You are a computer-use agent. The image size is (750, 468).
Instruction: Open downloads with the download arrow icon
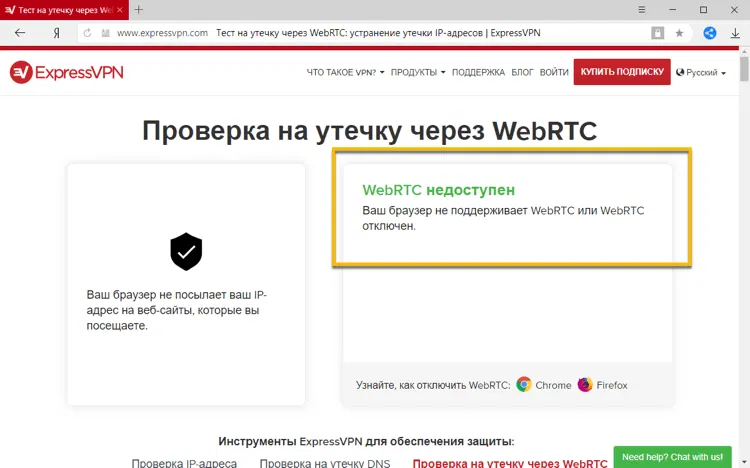point(735,33)
